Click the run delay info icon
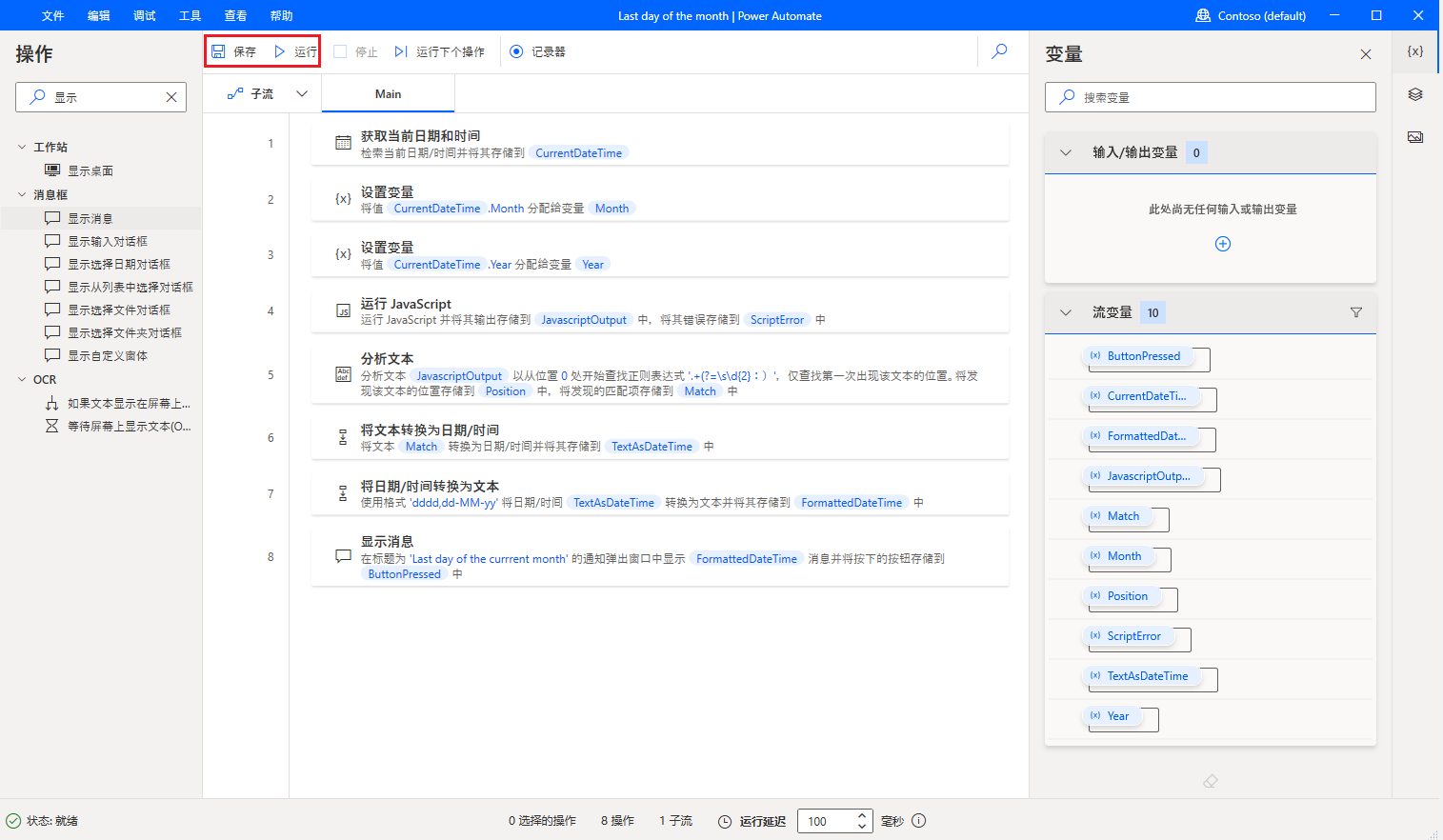 [x=918, y=820]
